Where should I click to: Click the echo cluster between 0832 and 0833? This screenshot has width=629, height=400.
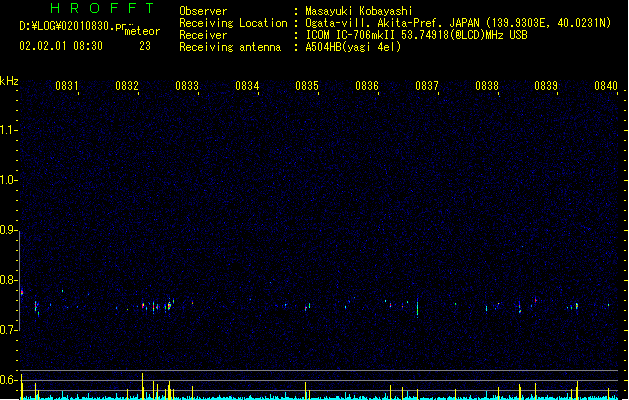[157, 307]
